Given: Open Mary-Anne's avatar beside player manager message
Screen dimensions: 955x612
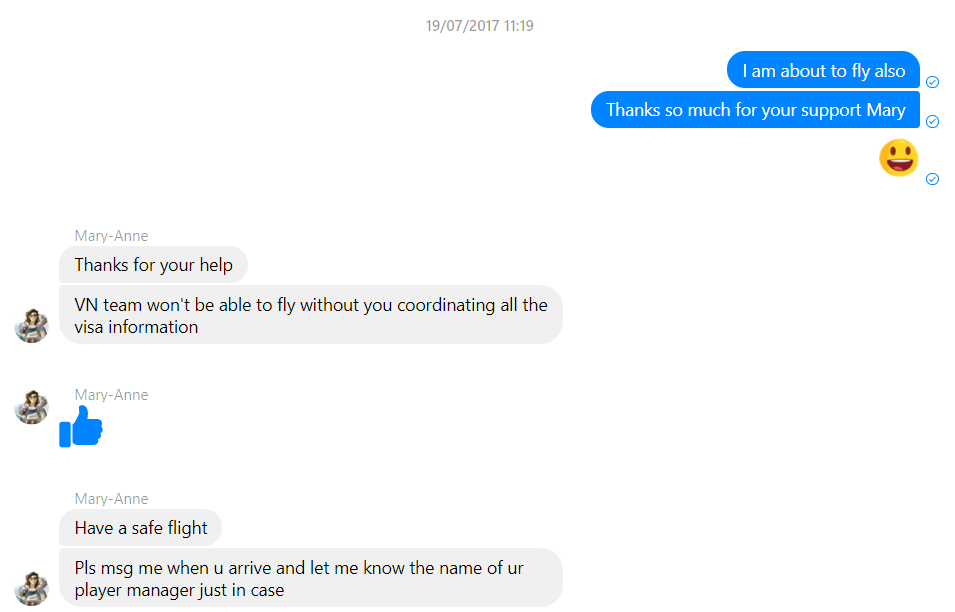Looking at the screenshot, I should coord(32,588).
